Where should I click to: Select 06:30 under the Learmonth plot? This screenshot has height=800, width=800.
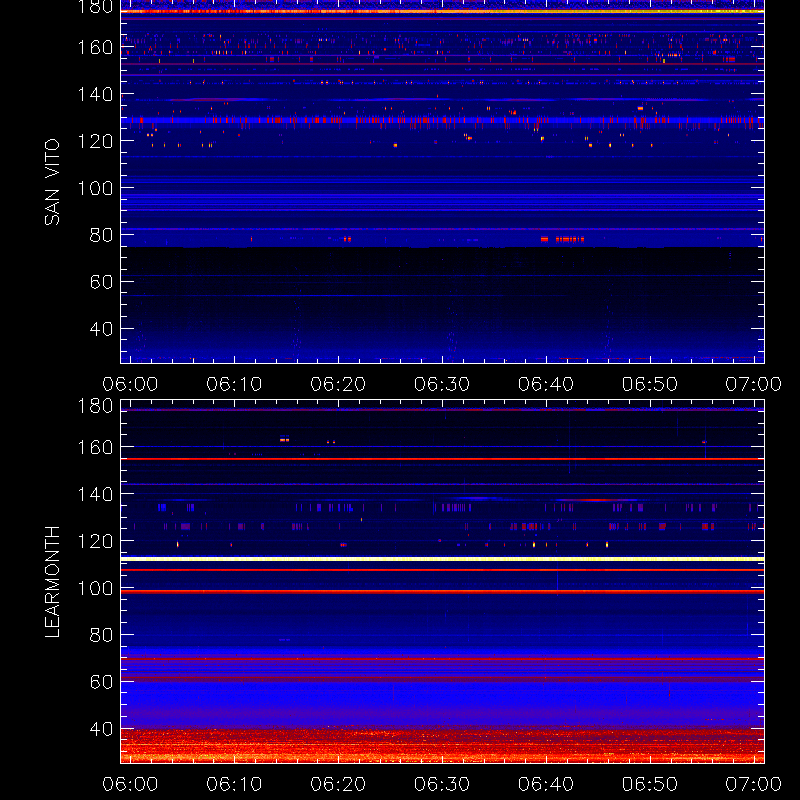tap(442, 784)
